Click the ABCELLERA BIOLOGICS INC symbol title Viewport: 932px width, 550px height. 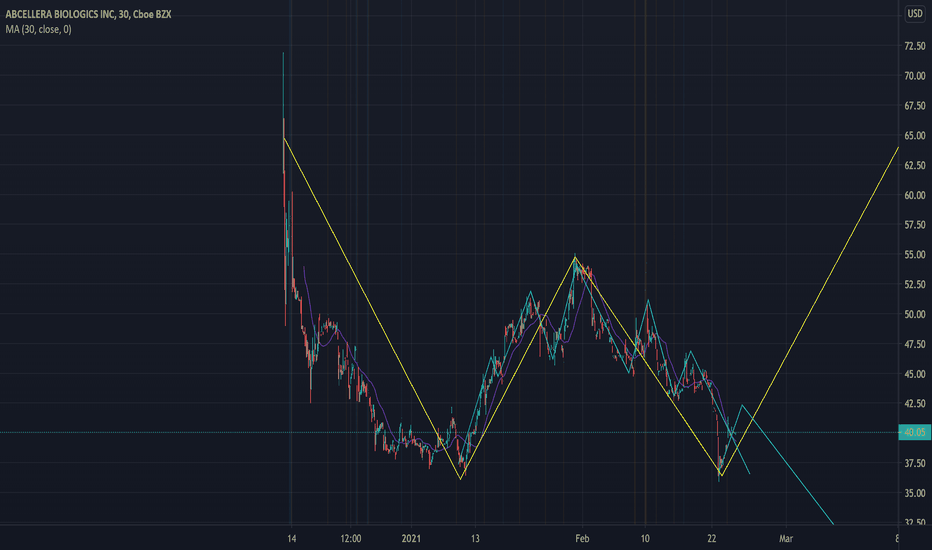[89, 14]
